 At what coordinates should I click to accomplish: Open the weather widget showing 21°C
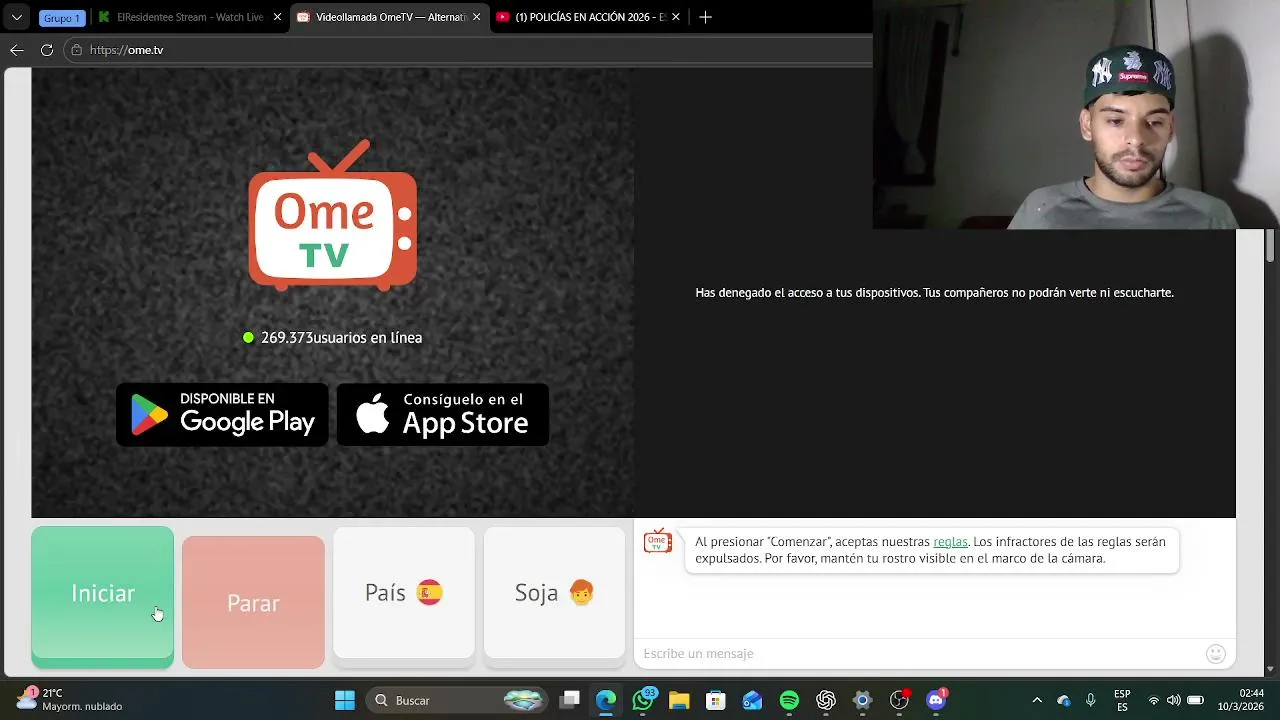70,700
